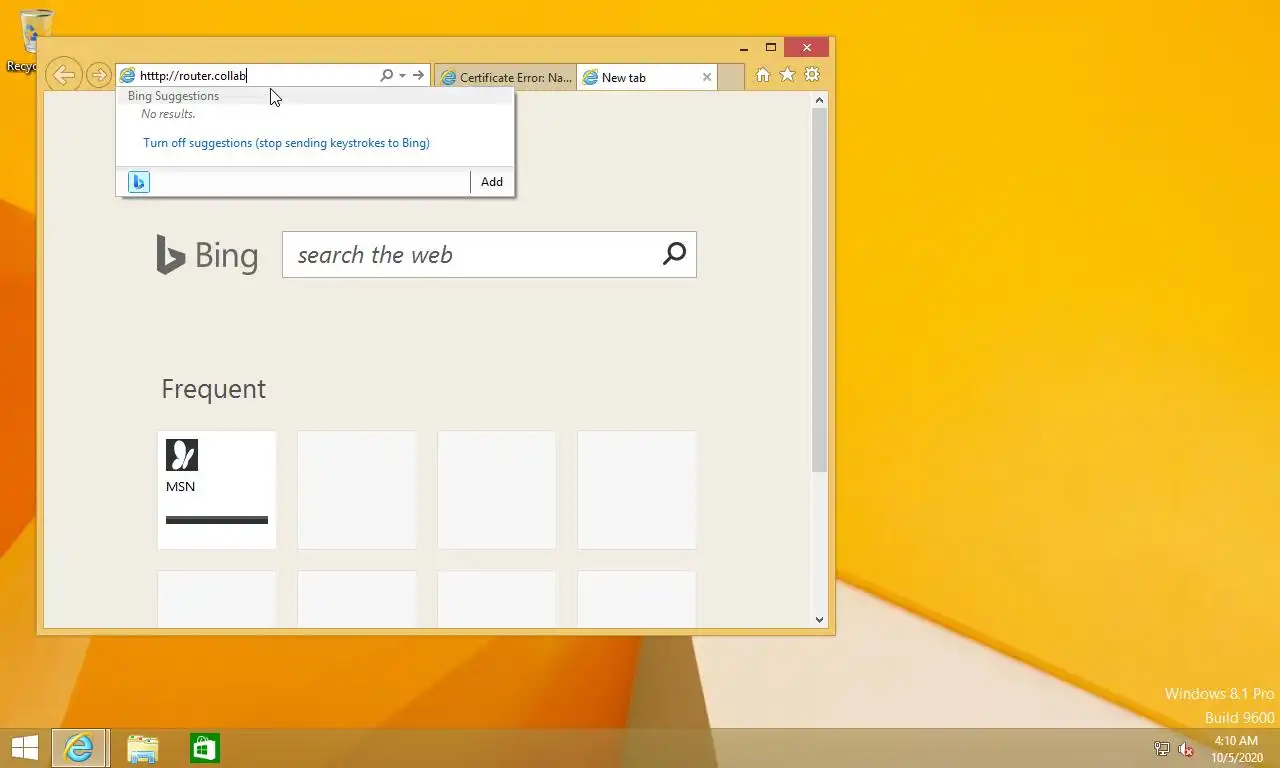The image size is (1280, 768).
Task: Open the Windows Start button
Action: [24, 748]
